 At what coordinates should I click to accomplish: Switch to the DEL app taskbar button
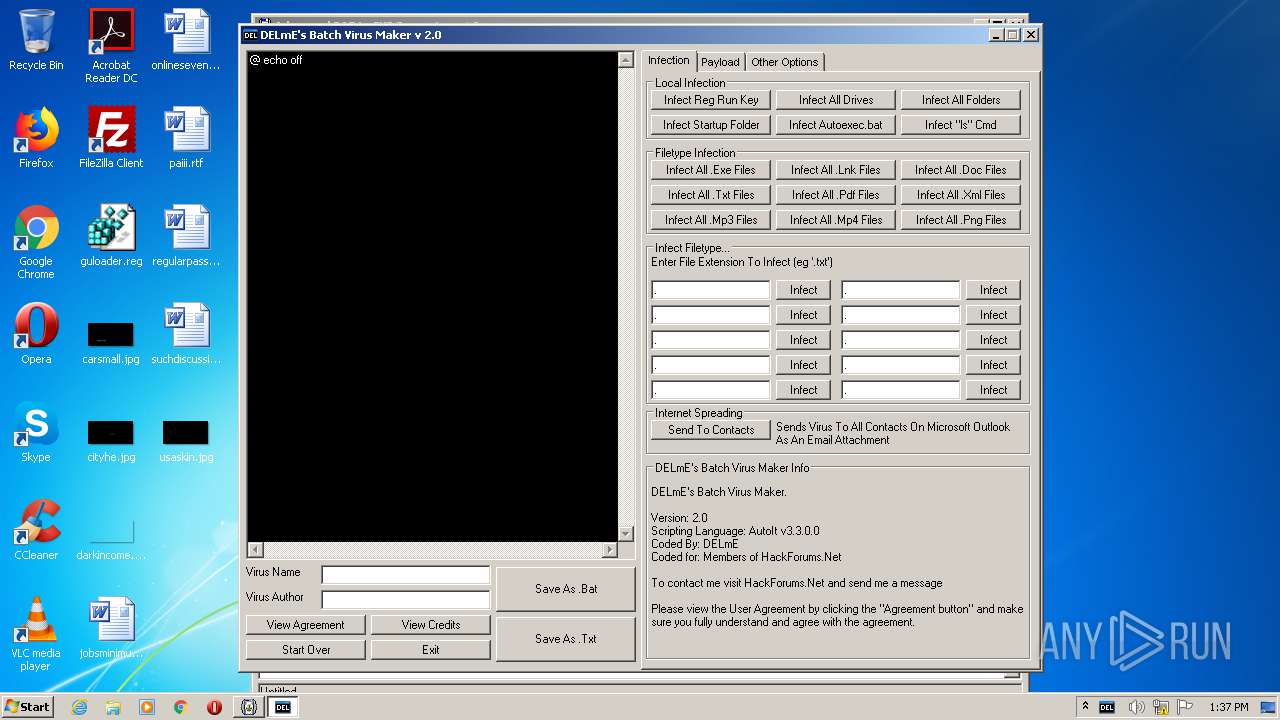pyautogui.click(x=282, y=707)
